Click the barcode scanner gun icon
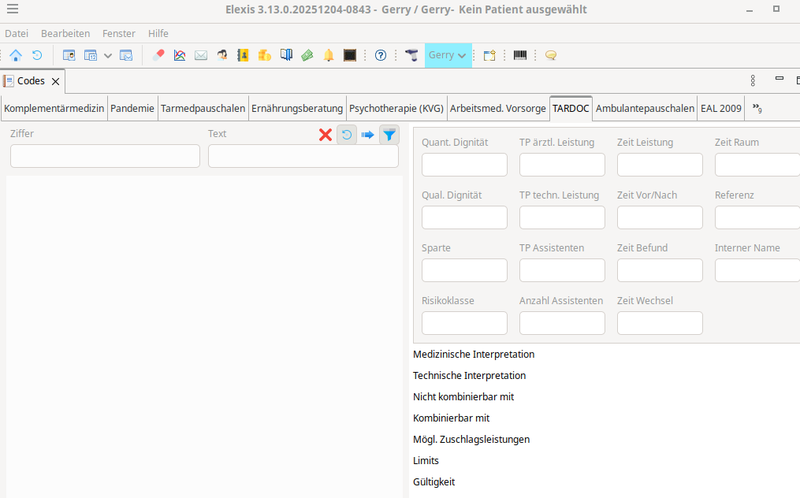Image resolution: width=800 pixels, height=498 pixels. click(x=411, y=55)
